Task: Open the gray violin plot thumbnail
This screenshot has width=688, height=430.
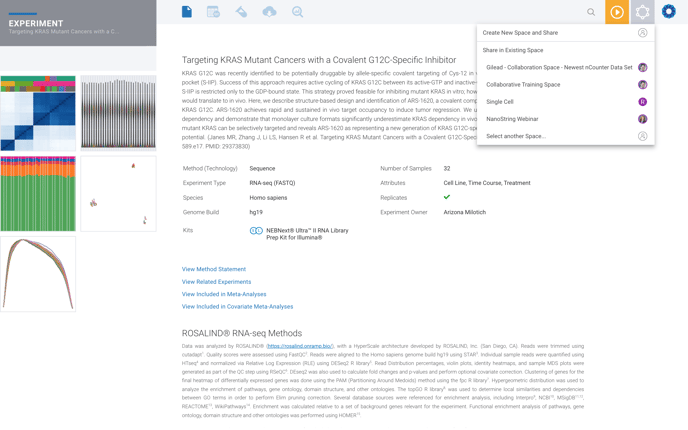Action: click(118, 113)
